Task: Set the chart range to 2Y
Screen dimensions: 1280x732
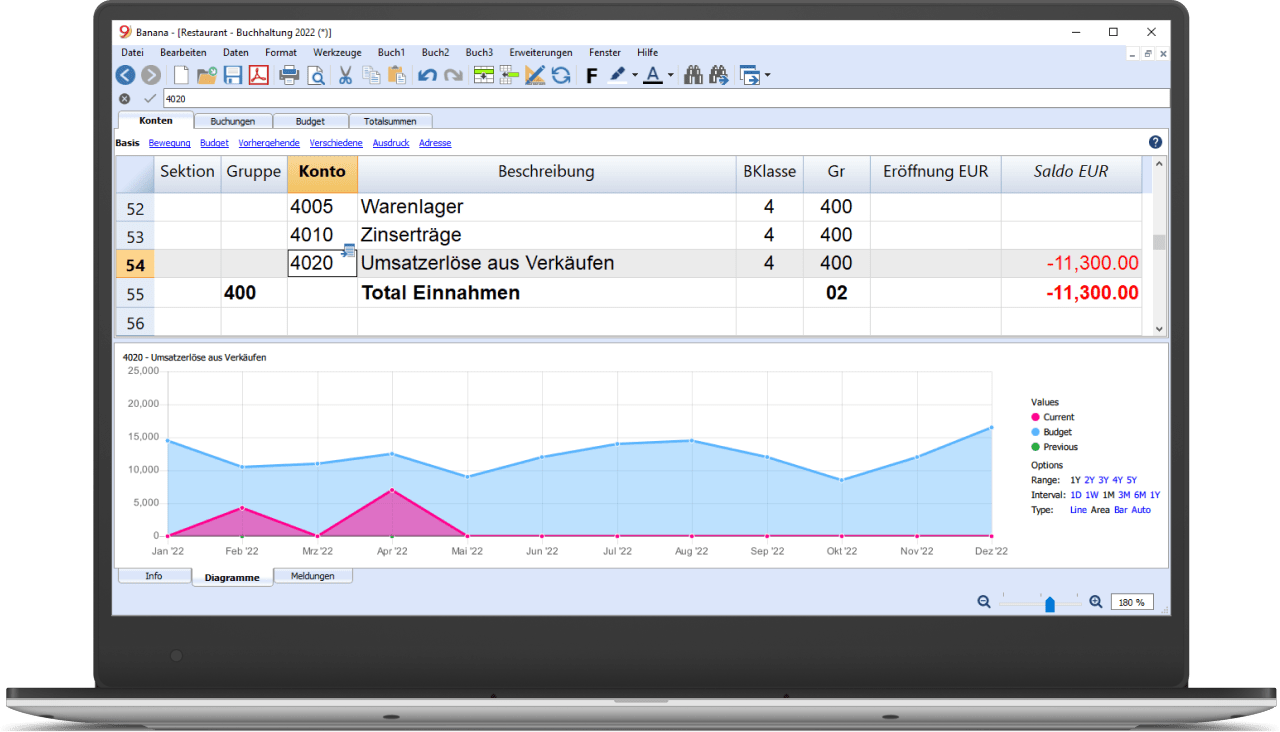Action: click(1089, 480)
